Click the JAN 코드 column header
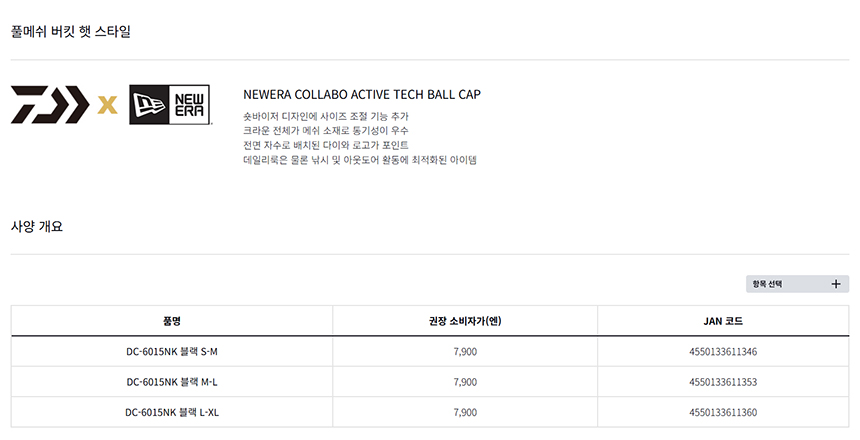 tap(722, 321)
